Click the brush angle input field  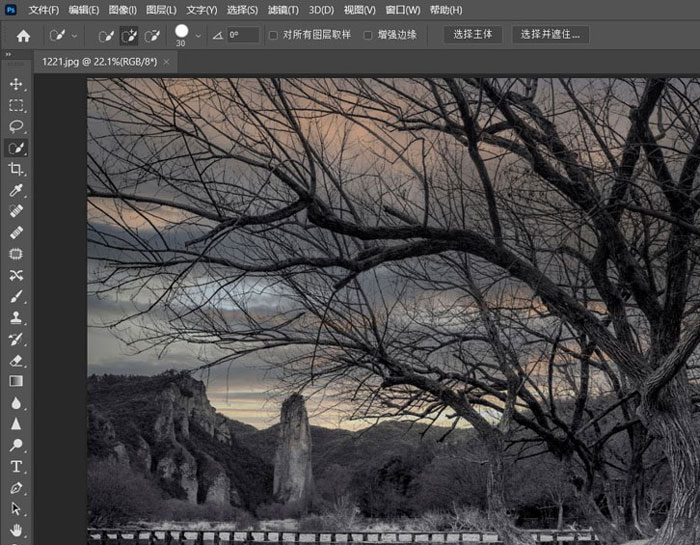[242, 35]
